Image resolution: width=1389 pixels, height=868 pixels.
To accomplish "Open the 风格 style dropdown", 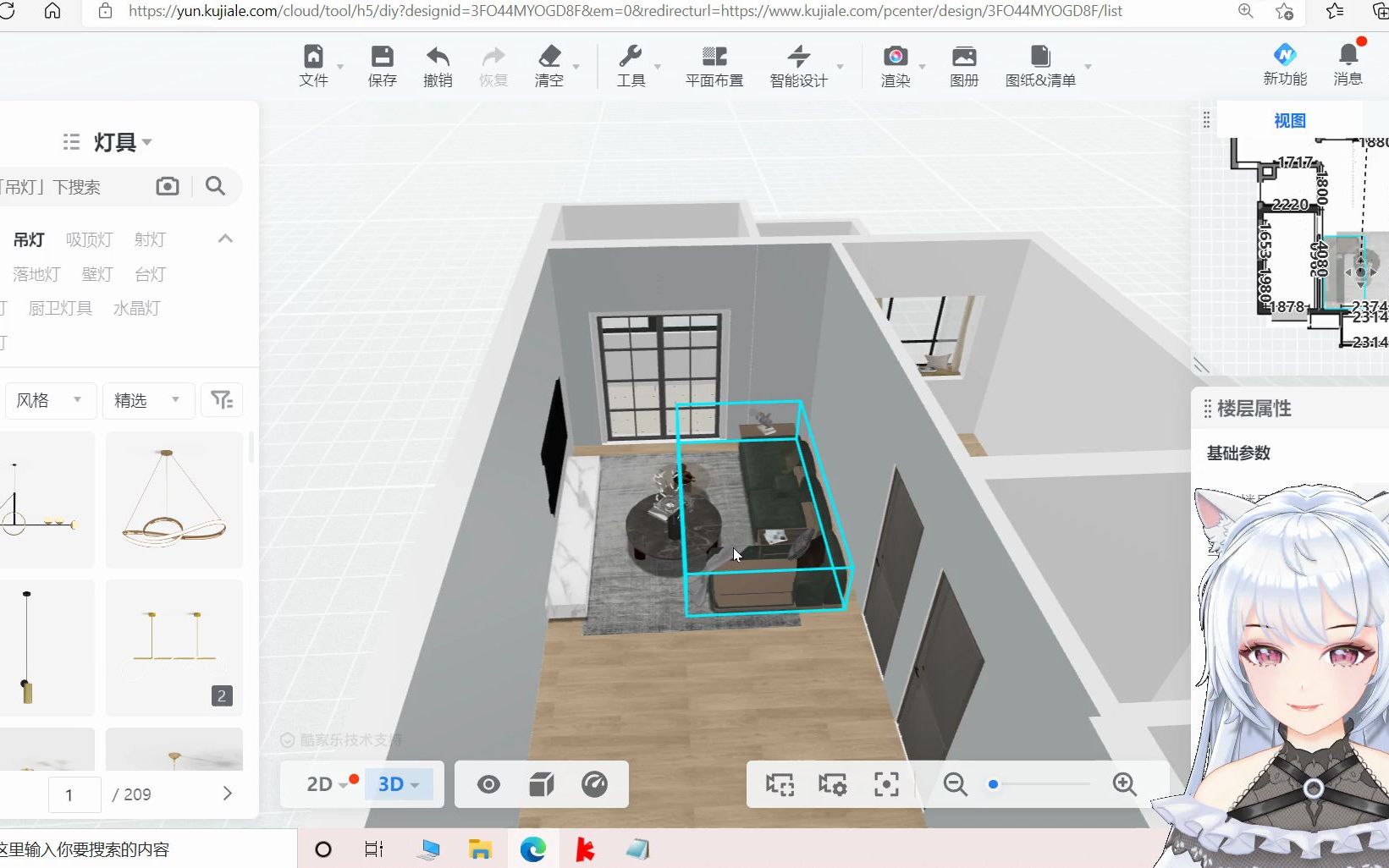I will pos(50,399).
